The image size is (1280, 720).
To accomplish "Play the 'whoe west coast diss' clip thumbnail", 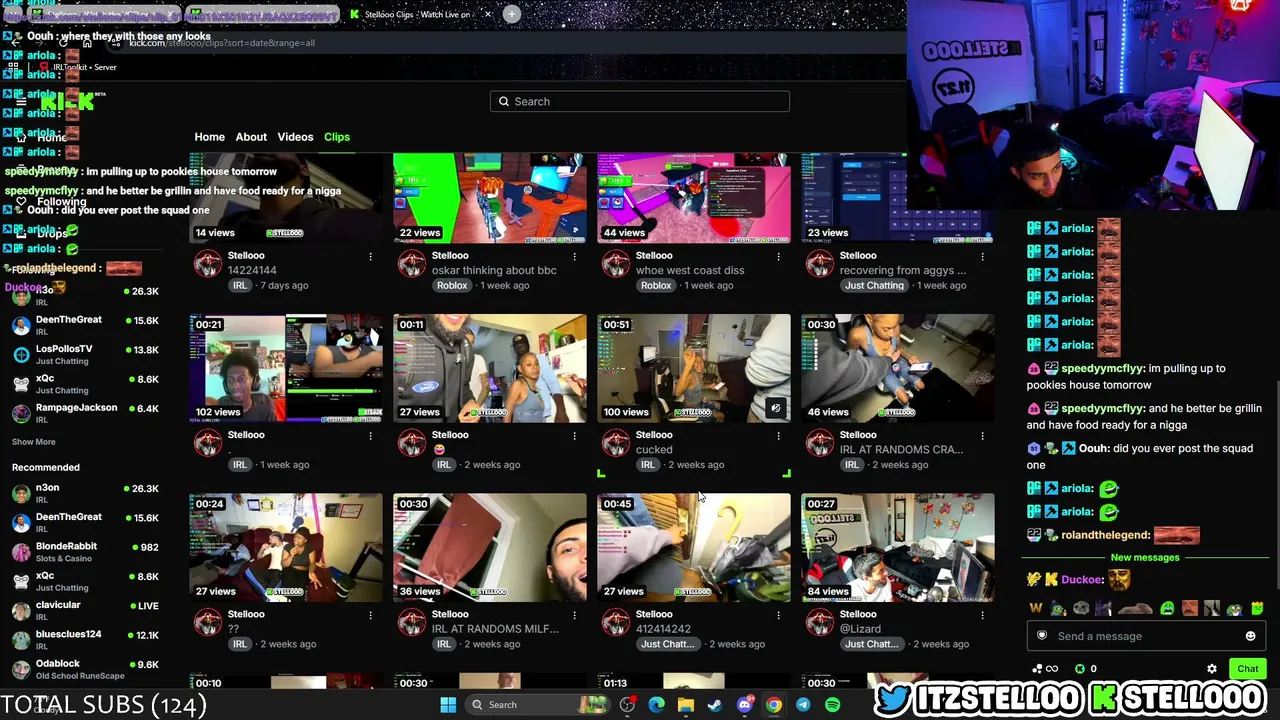I will [694, 198].
